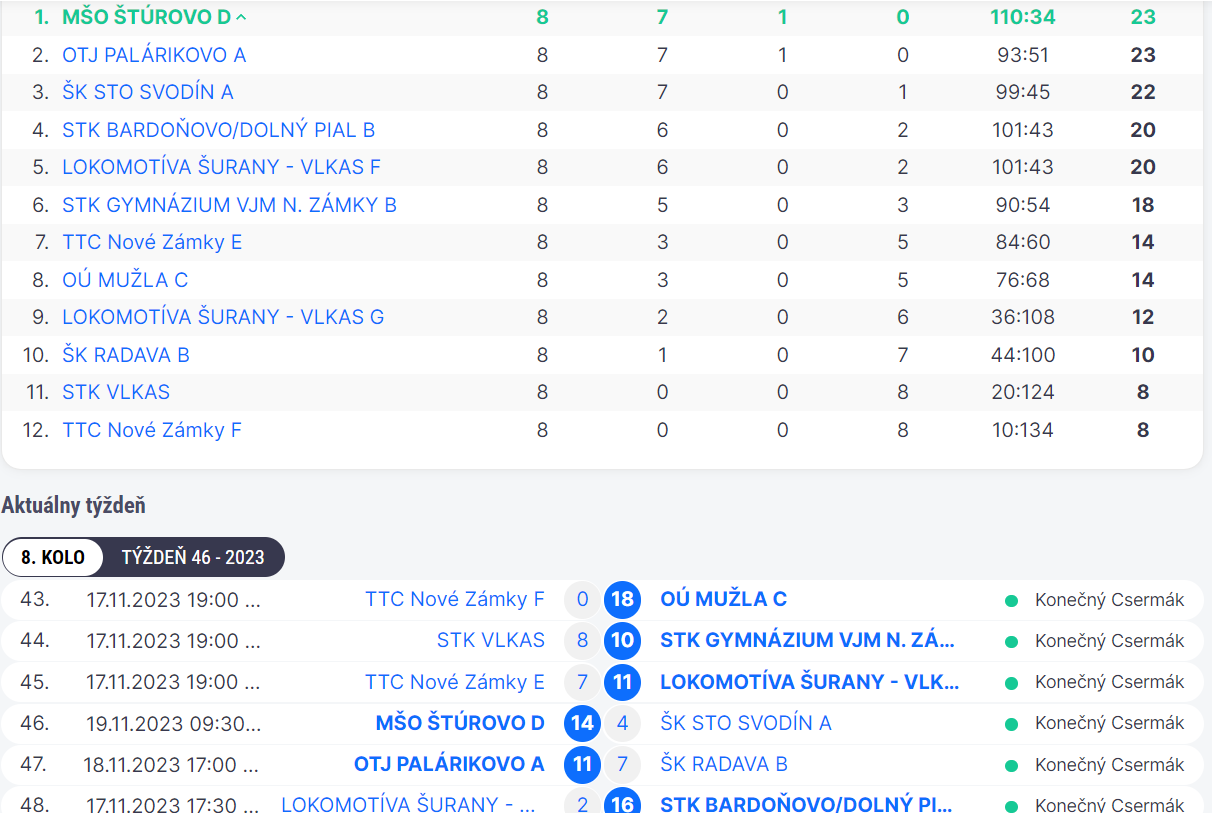Click green status dot for match 45
Image resolution: width=1212 pixels, height=813 pixels.
pyautogui.click(x=1011, y=683)
